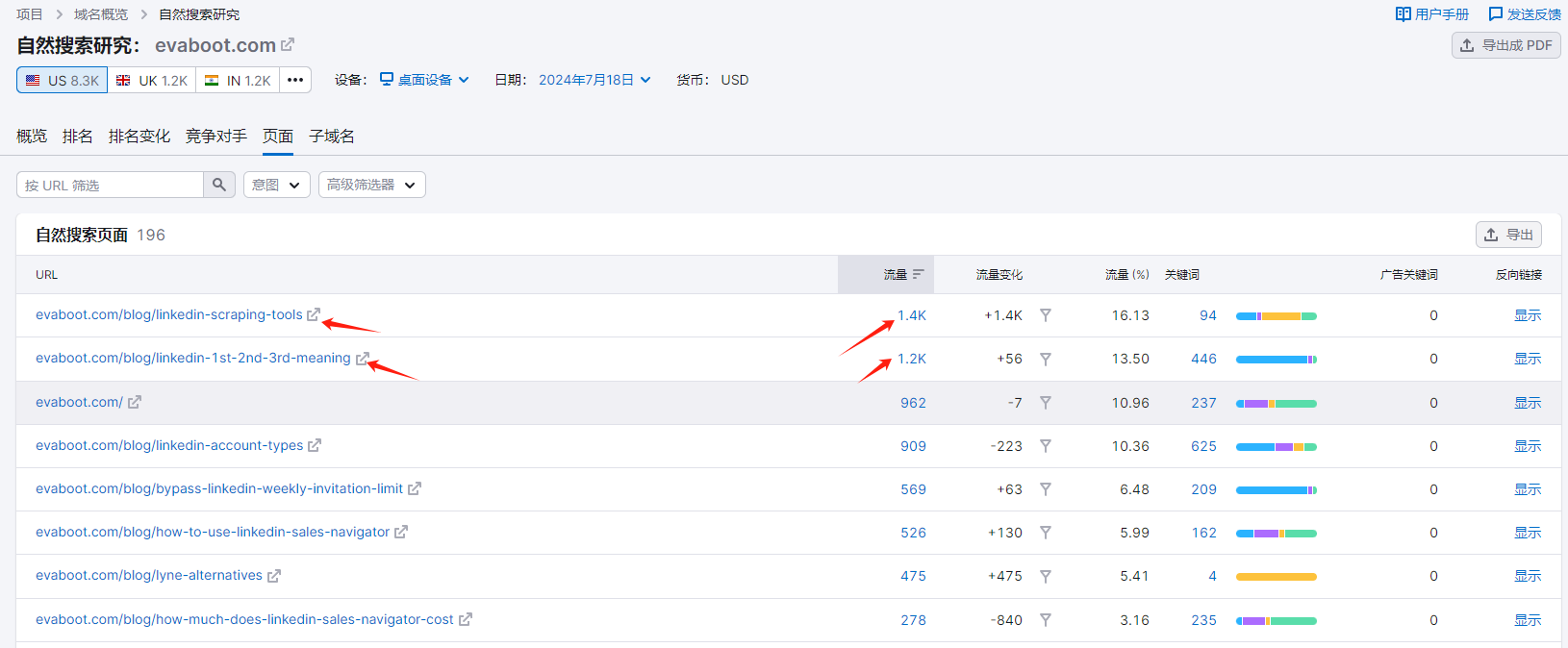
Task: Go to 项目 breadcrumb link
Action: tap(30, 14)
